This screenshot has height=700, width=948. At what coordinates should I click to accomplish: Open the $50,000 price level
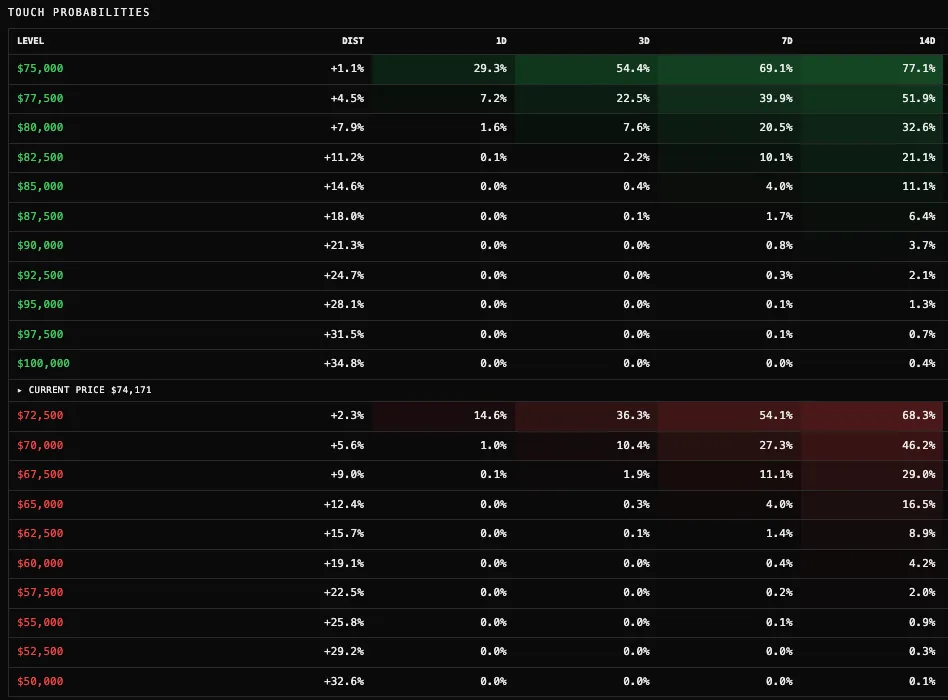coord(40,681)
